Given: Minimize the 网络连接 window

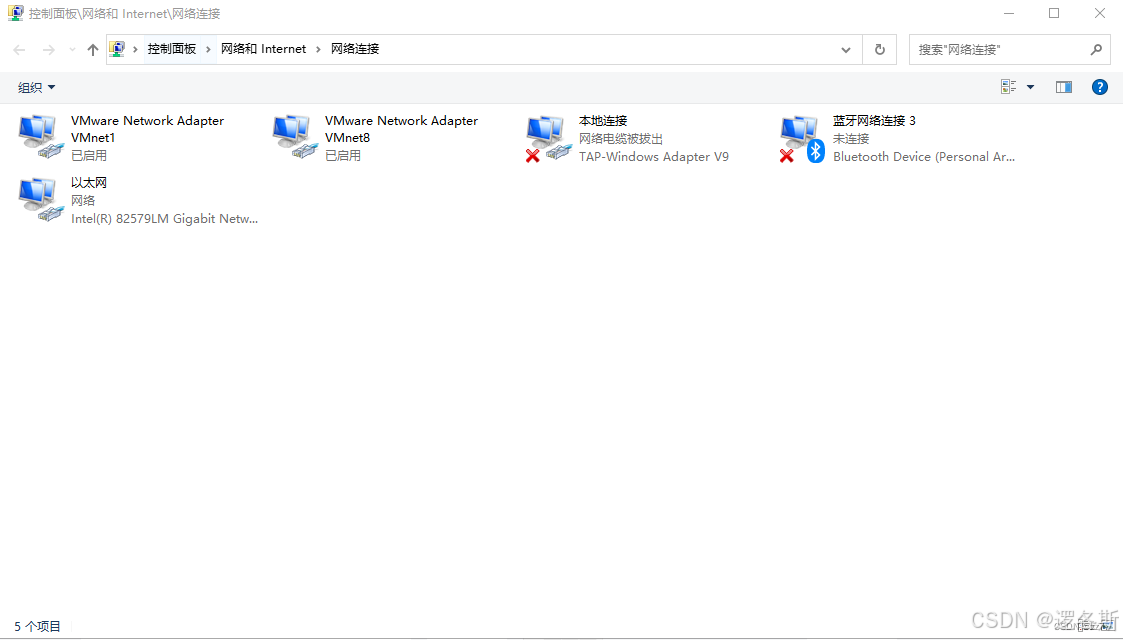Looking at the screenshot, I should click(1009, 13).
